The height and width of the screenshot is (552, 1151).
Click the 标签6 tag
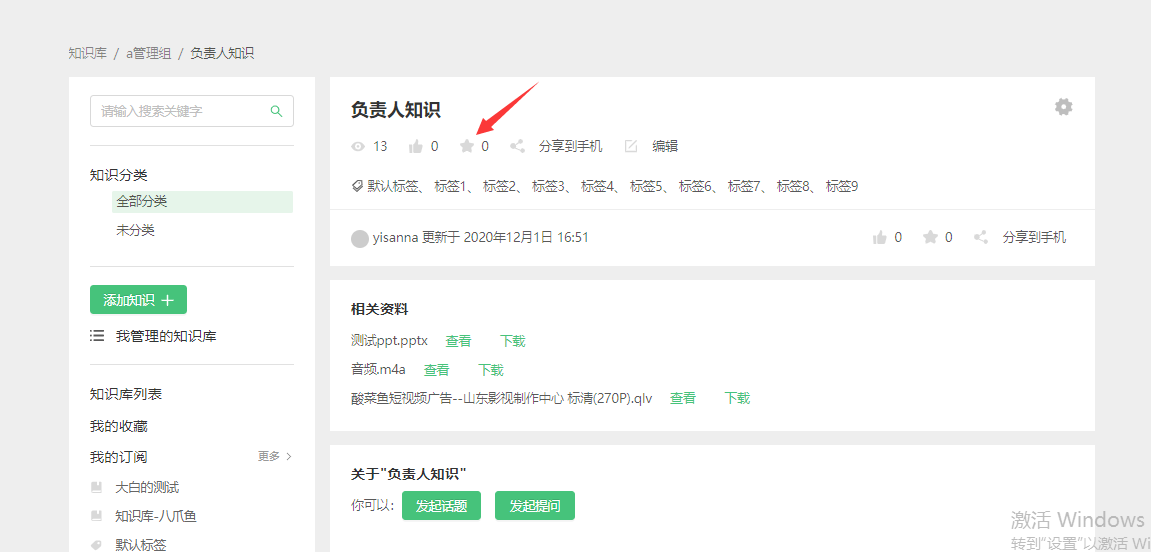tap(695, 186)
